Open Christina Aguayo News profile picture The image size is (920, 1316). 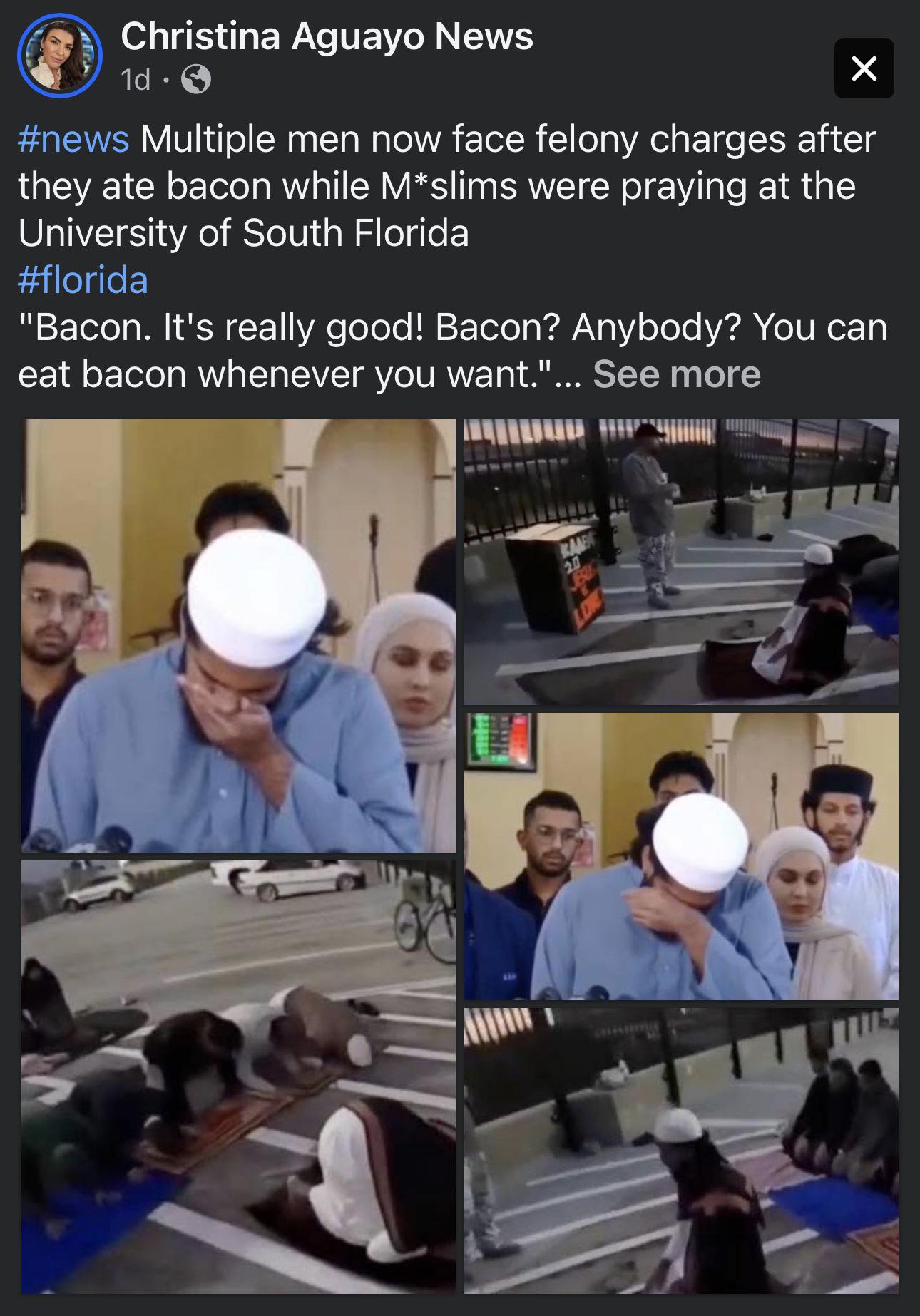tap(60, 56)
